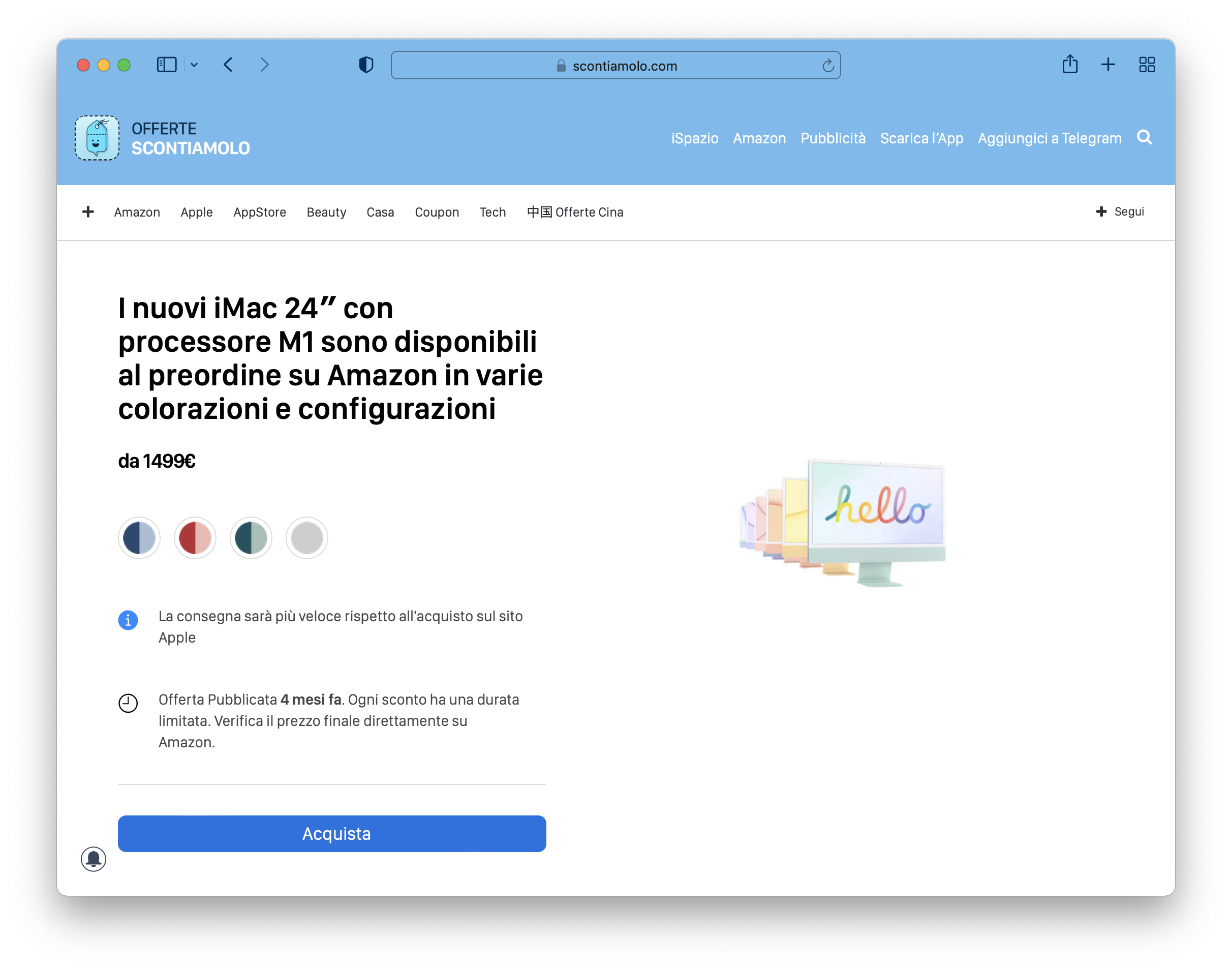Image resolution: width=1232 pixels, height=971 pixels.
Task: Click the notification bell icon
Action: tap(94, 859)
